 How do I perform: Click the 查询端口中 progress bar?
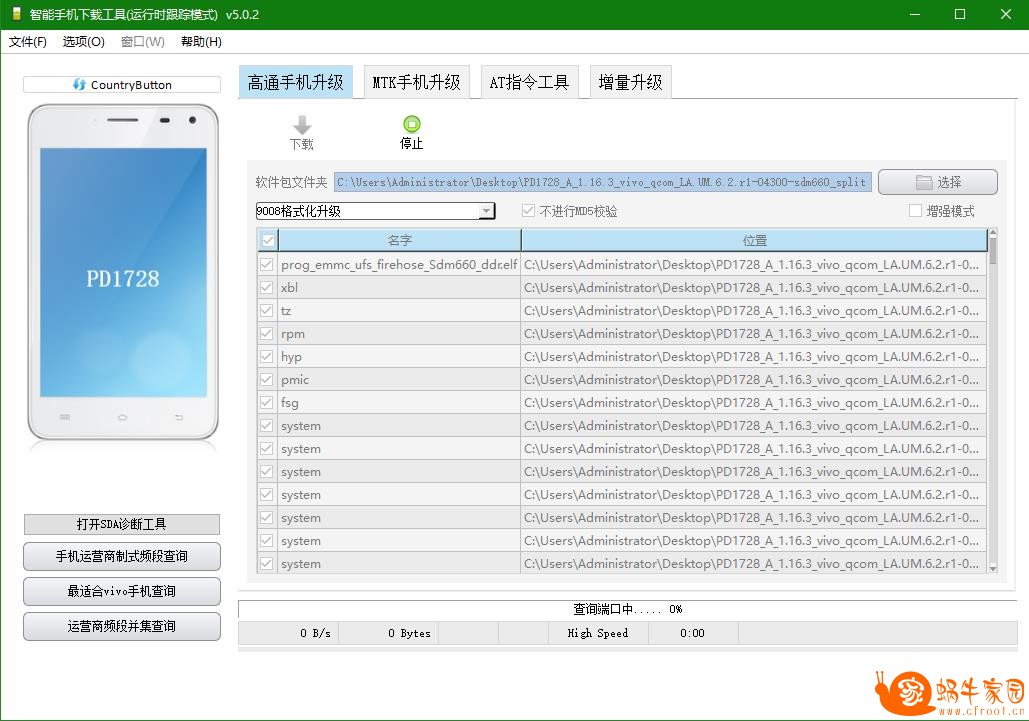627,609
